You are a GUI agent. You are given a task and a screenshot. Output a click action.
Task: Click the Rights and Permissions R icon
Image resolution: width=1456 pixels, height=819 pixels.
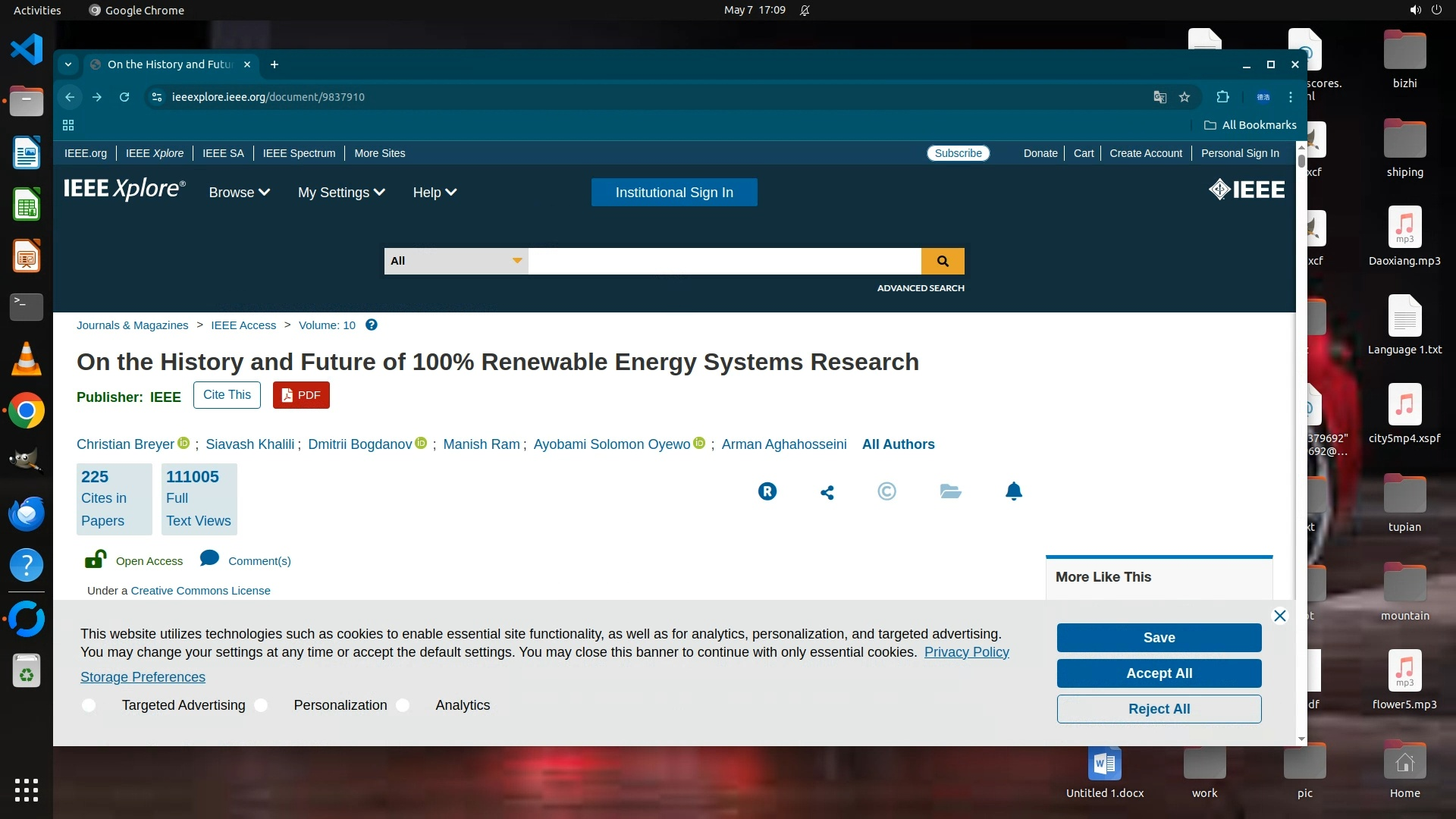(x=767, y=491)
